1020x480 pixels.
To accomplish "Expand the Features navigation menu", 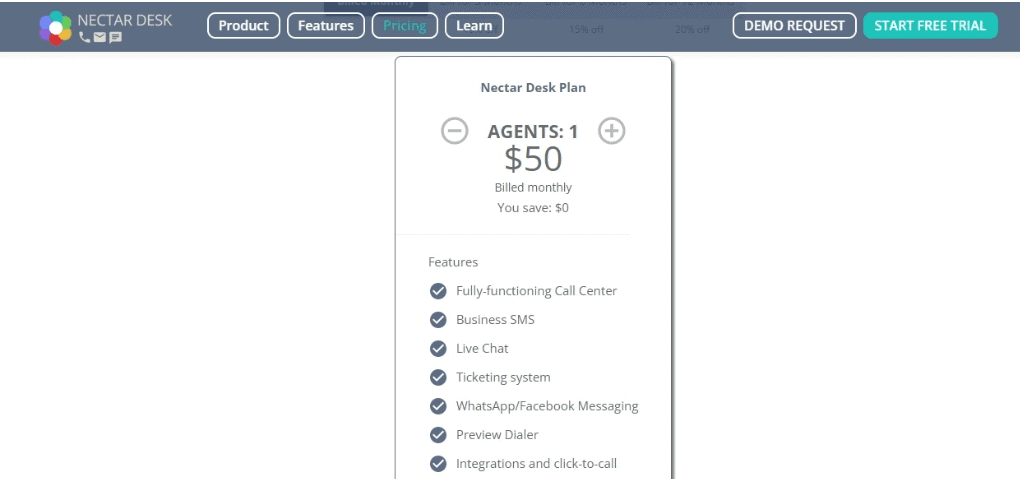I will (x=326, y=26).
